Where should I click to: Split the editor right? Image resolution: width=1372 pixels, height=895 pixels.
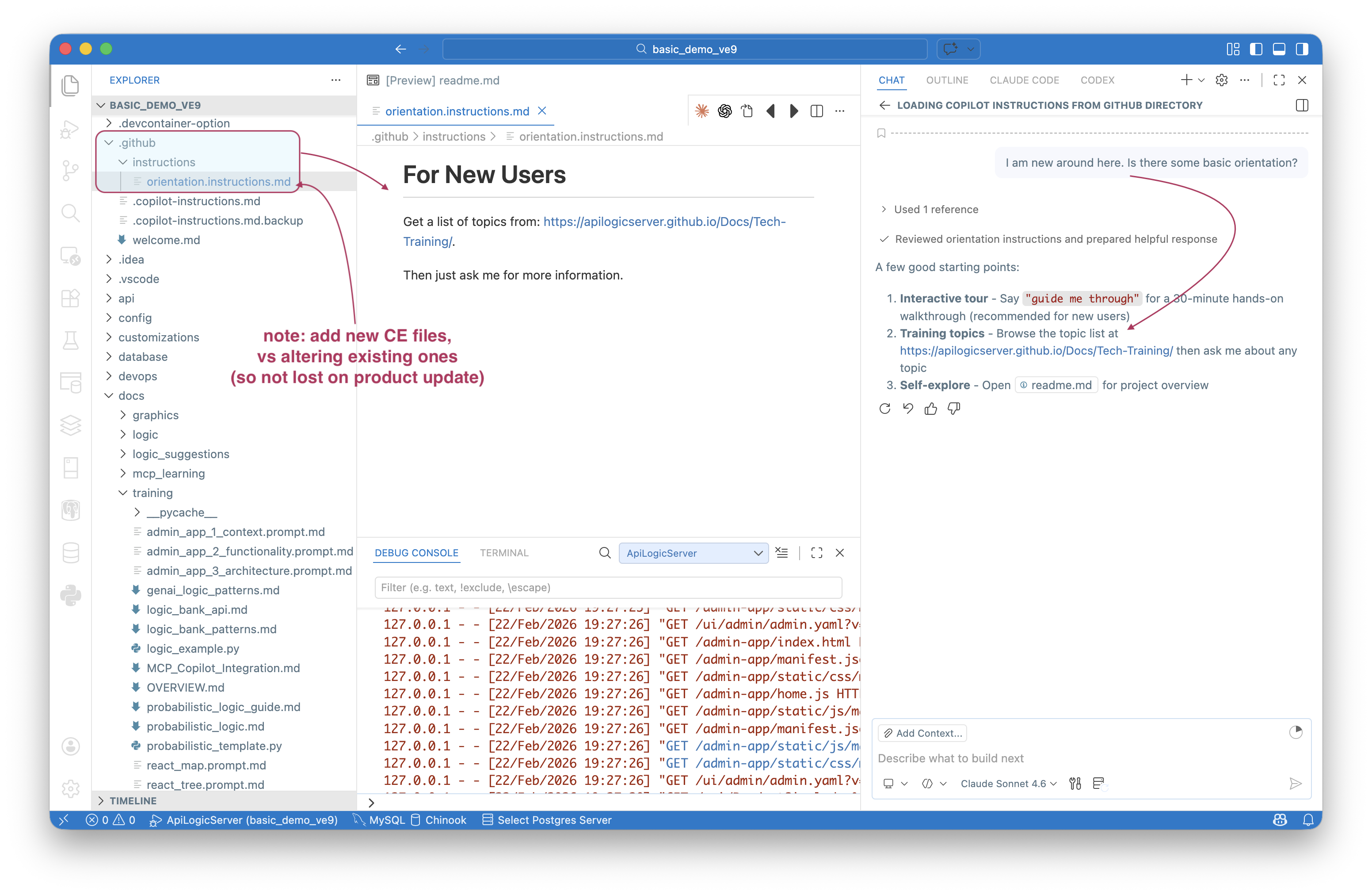(816, 111)
